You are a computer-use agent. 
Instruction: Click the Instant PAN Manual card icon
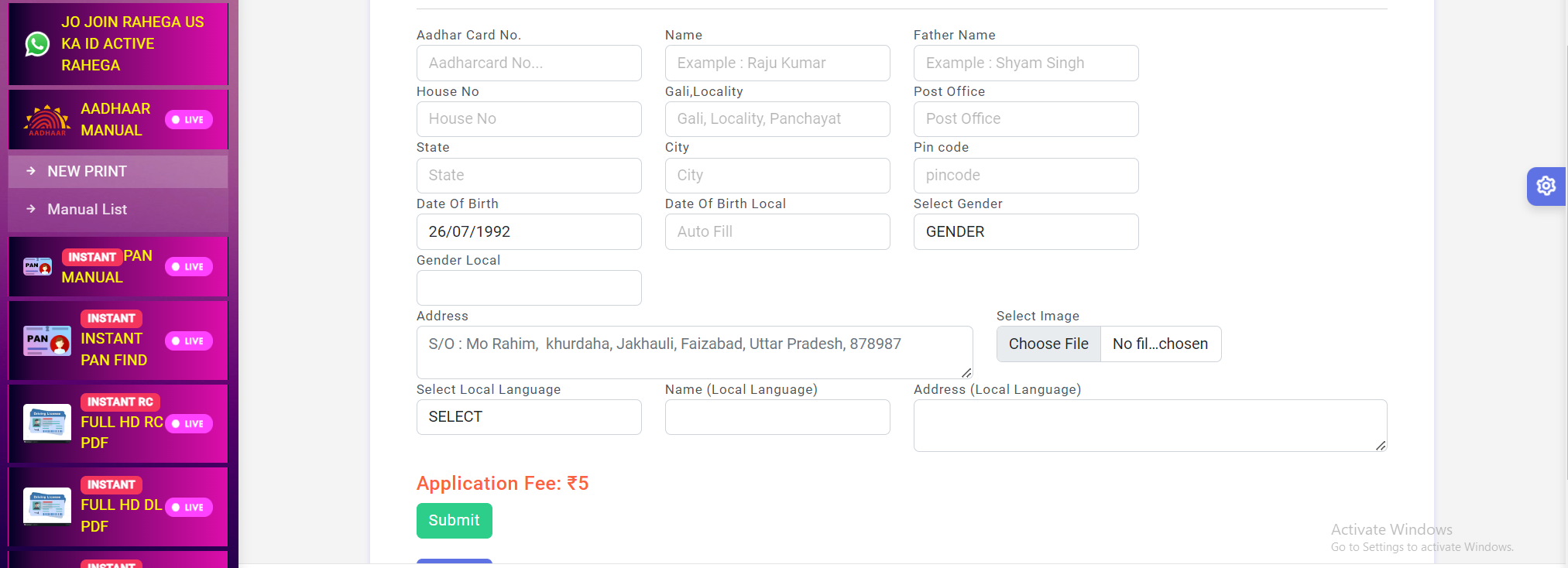click(37, 267)
